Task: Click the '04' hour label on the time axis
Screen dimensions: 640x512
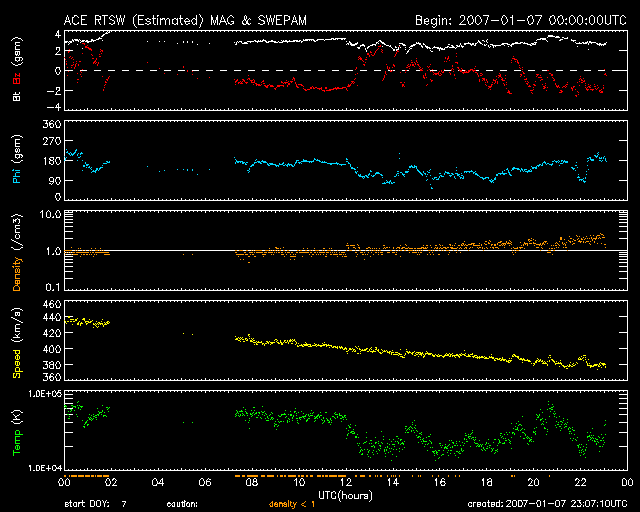Action: (158, 482)
